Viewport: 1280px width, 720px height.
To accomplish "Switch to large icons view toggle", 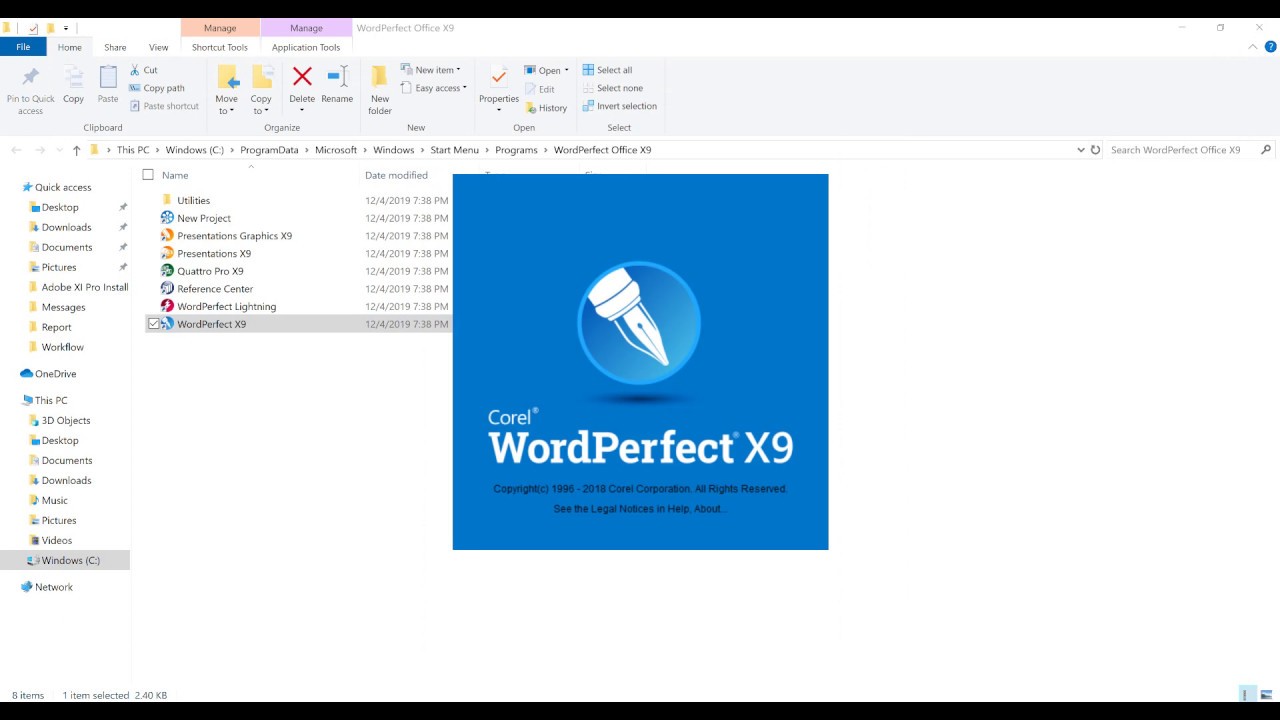I will click(1266, 695).
